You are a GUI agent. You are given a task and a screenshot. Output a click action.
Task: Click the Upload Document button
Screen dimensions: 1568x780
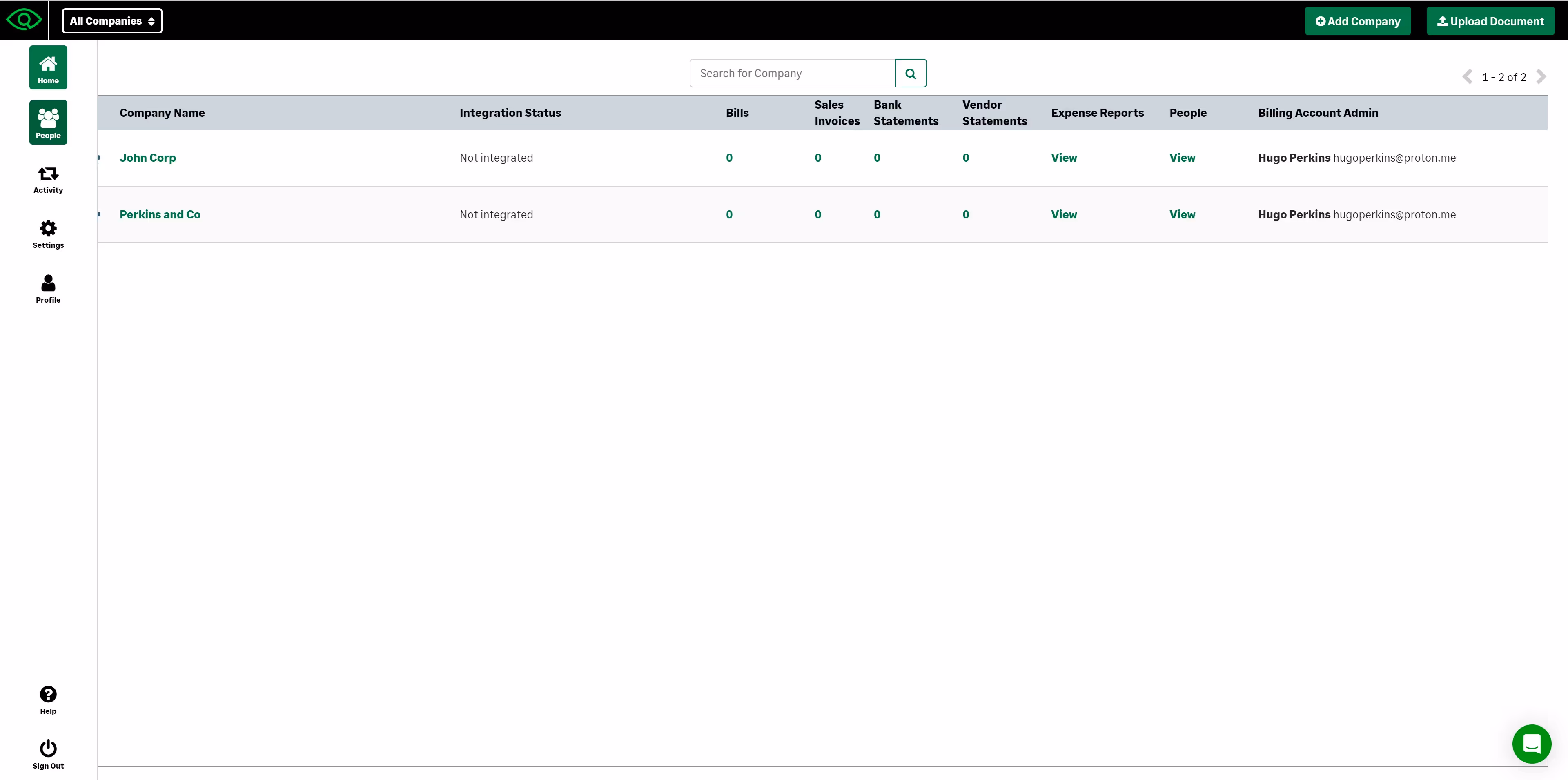click(x=1490, y=21)
